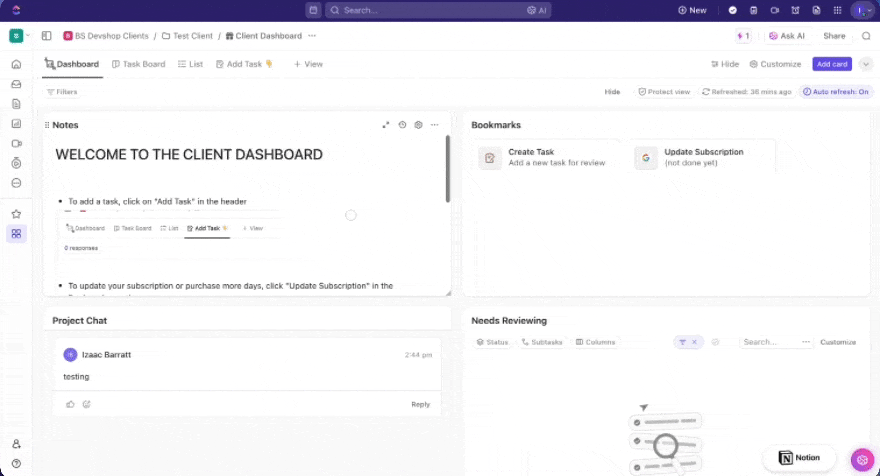
Task: Click the video Clip record icon in top bar
Action: coord(774,10)
